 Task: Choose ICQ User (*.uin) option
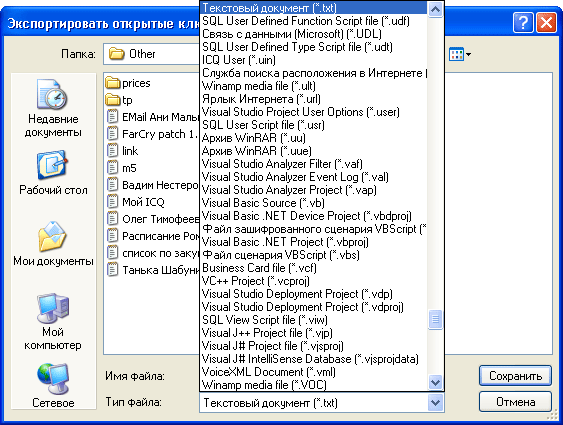click(313, 60)
